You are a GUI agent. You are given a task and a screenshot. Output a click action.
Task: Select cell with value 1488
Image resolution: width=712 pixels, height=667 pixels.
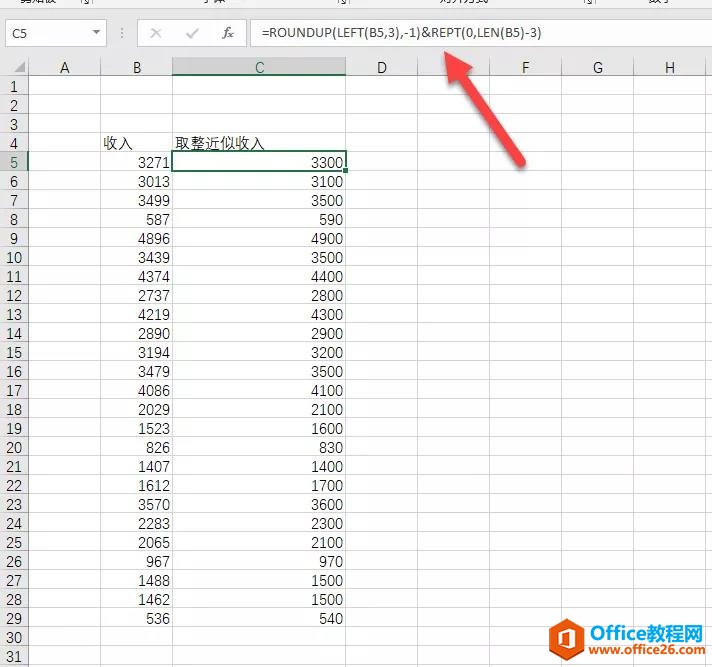click(x=137, y=580)
